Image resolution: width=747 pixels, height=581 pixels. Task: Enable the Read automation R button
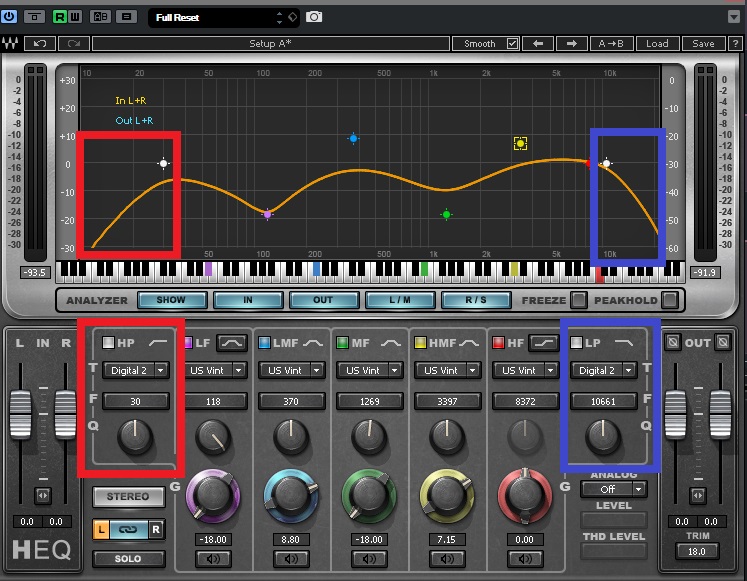pos(60,17)
